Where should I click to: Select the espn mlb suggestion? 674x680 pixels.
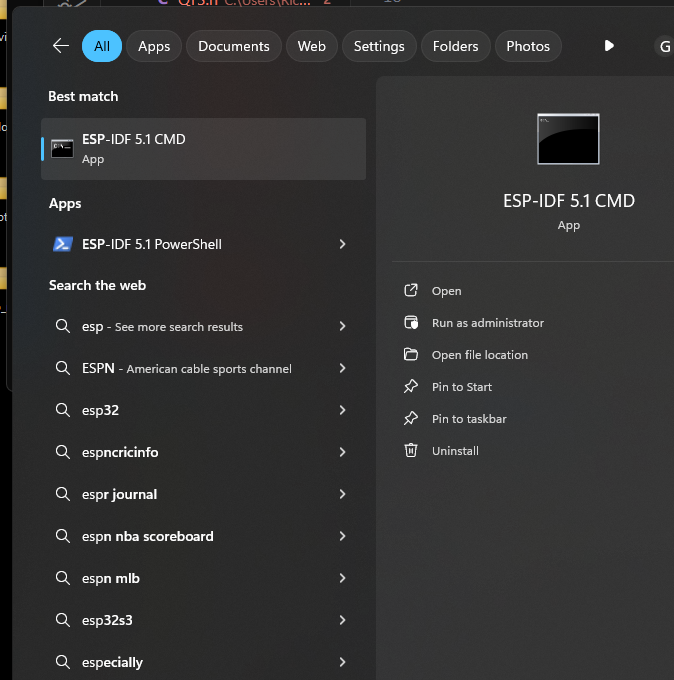click(x=203, y=578)
